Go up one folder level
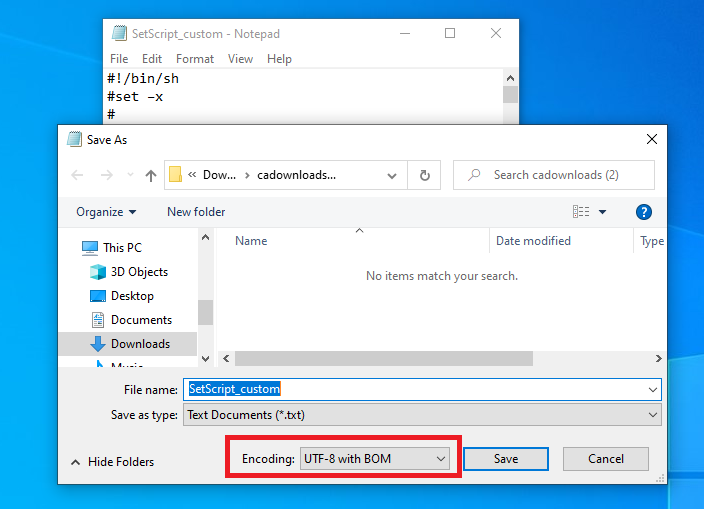 tap(151, 176)
